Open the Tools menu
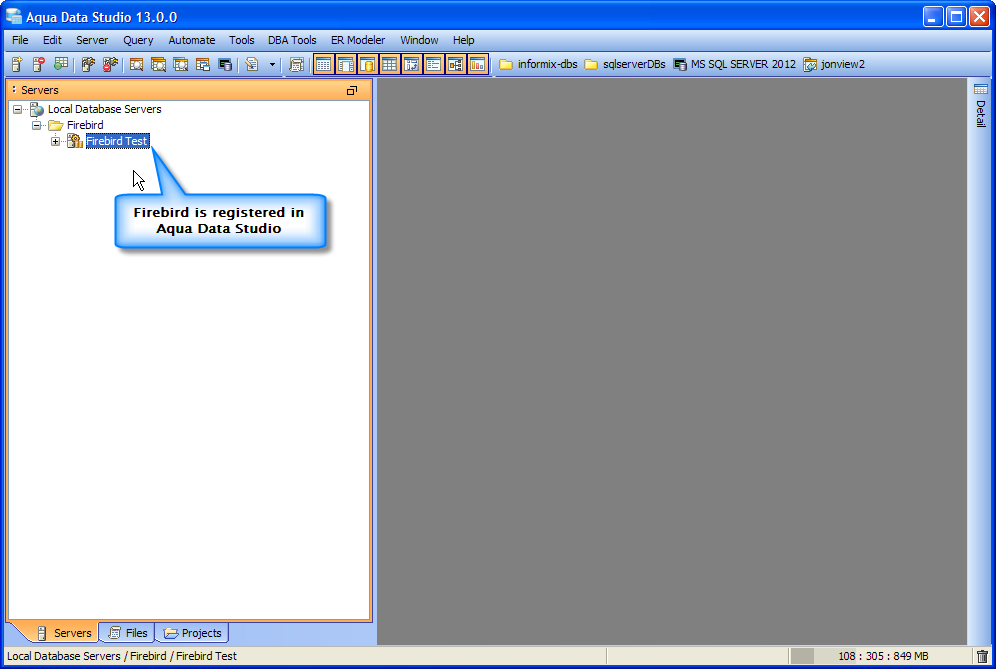The height and width of the screenshot is (669, 996). [x=241, y=40]
